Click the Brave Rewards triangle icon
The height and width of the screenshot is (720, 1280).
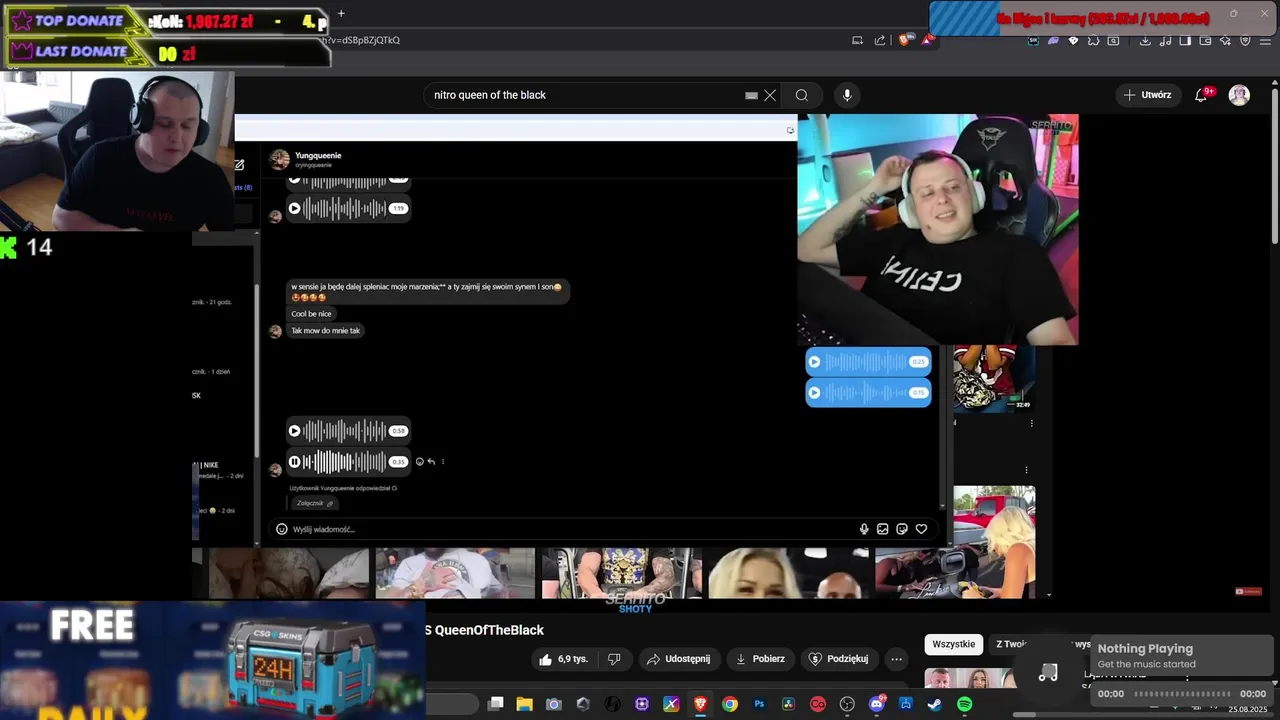coord(927,40)
